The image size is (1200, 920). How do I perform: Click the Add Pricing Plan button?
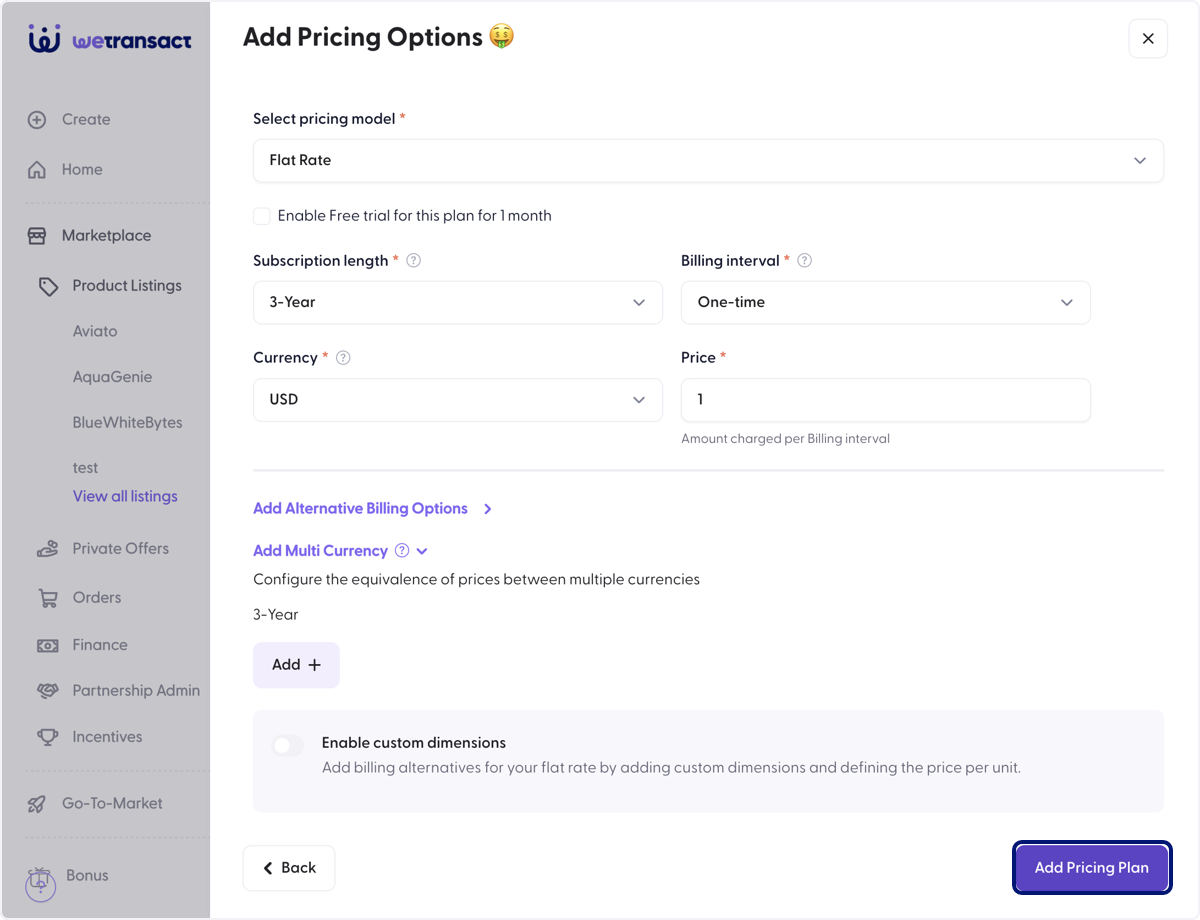1092,868
